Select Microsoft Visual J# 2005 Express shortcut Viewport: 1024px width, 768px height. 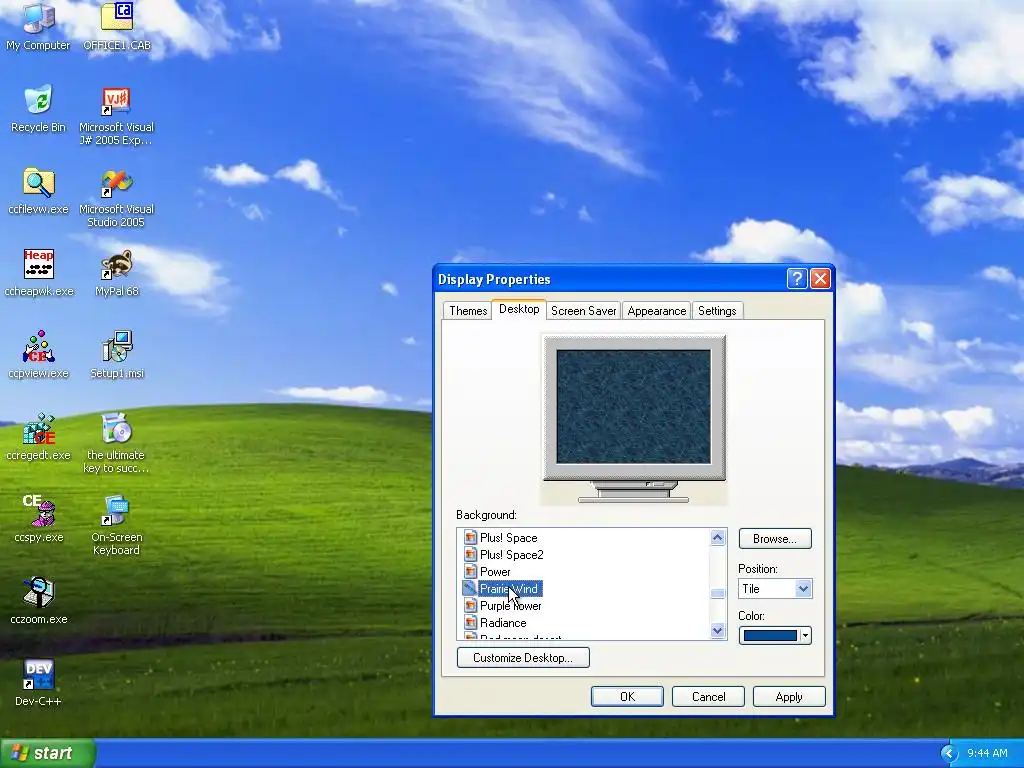pos(116,116)
